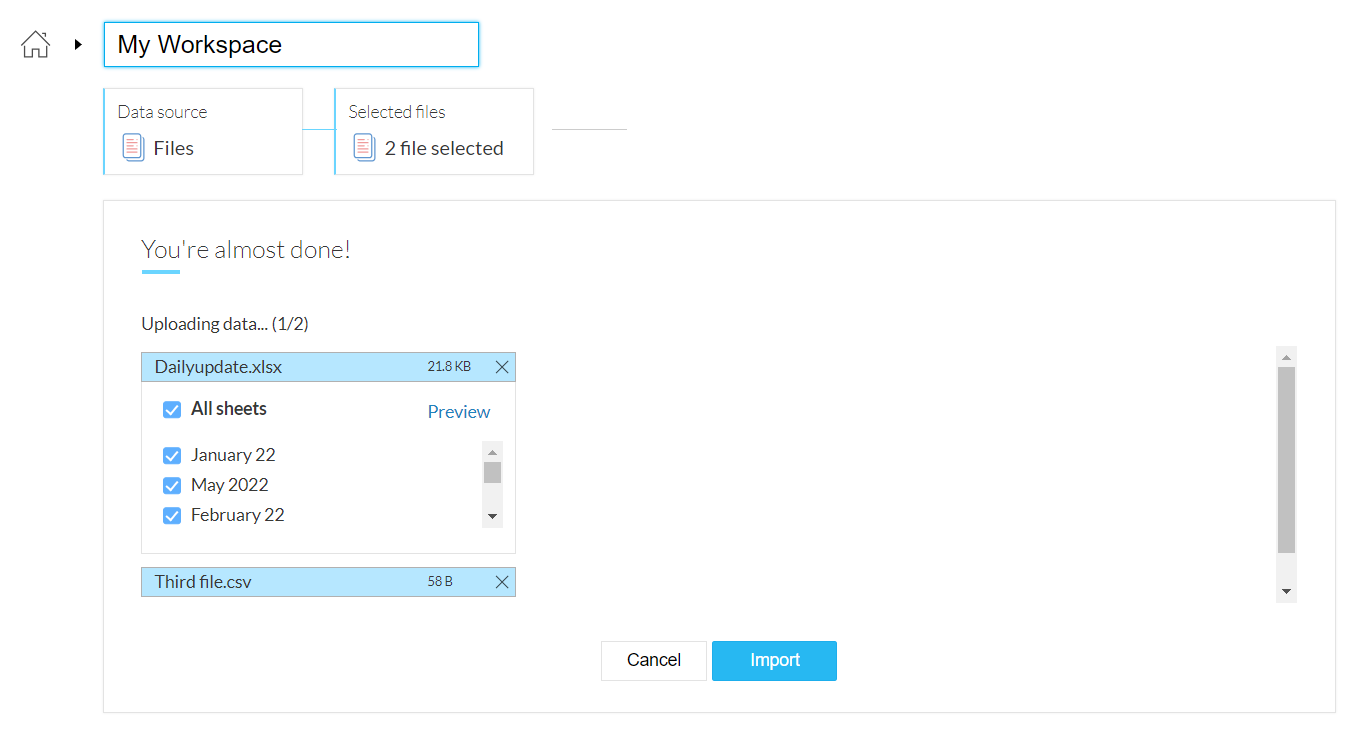The image size is (1365, 732).
Task: Click the breadcrumb arrow beside home
Action: pyautogui.click(x=78, y=44)
